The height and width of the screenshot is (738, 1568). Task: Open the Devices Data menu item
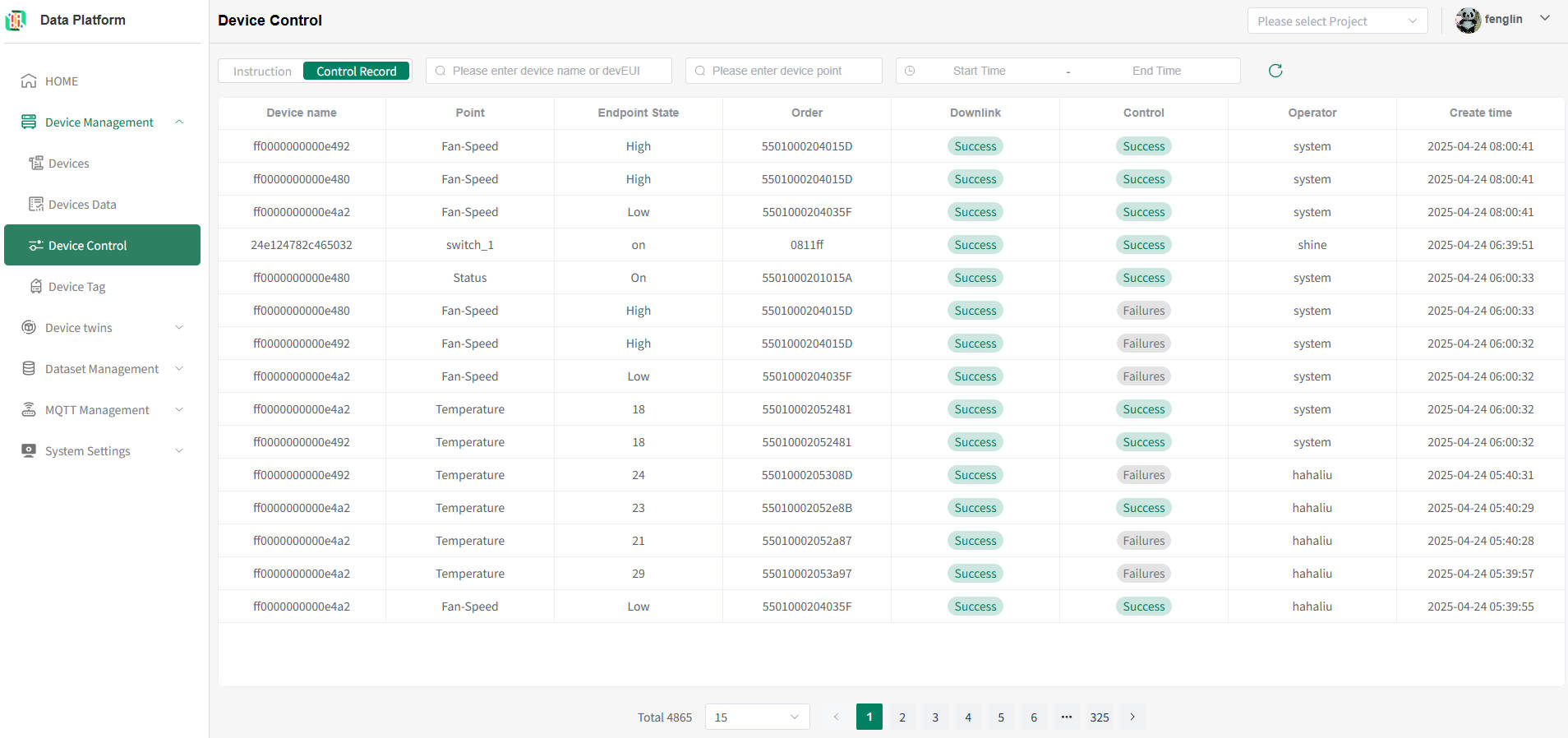(x=102, y=204)
